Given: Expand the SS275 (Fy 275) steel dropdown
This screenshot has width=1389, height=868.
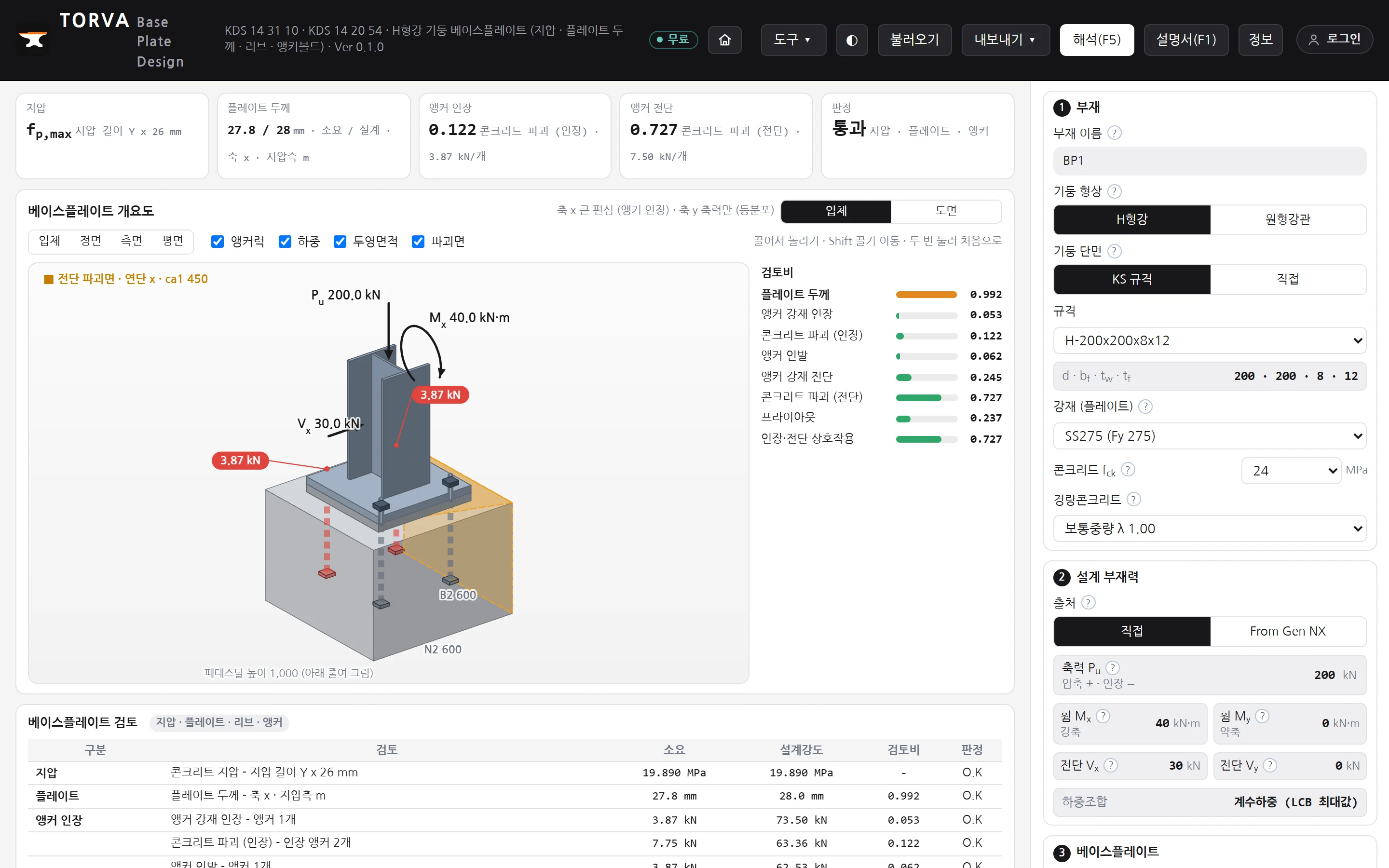Looking at the screenshot, I should (x=1210, y=436).
